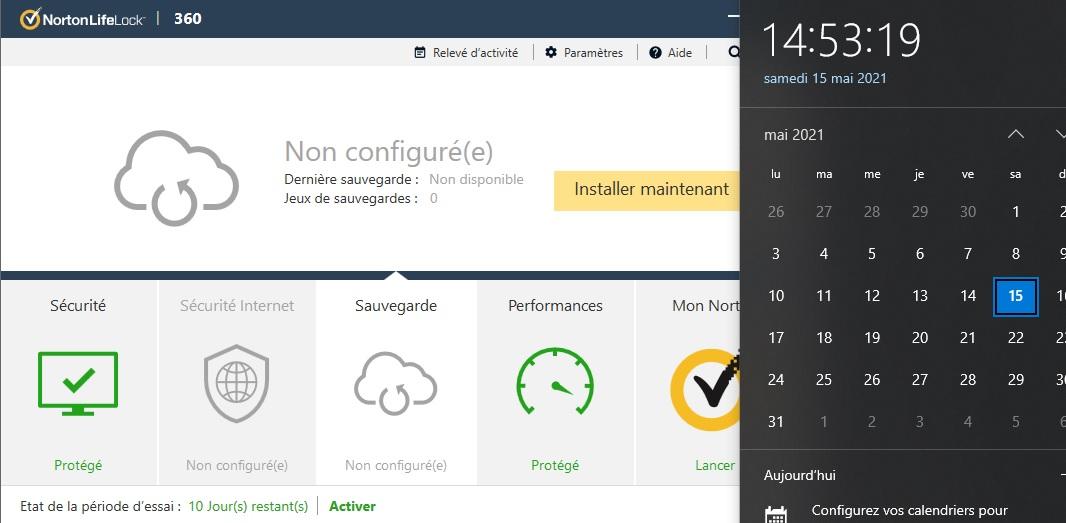Select 1 mai (Saturday) in calendar
This screenshot has width=1066, height=523.
click(x=1016, y=212)
